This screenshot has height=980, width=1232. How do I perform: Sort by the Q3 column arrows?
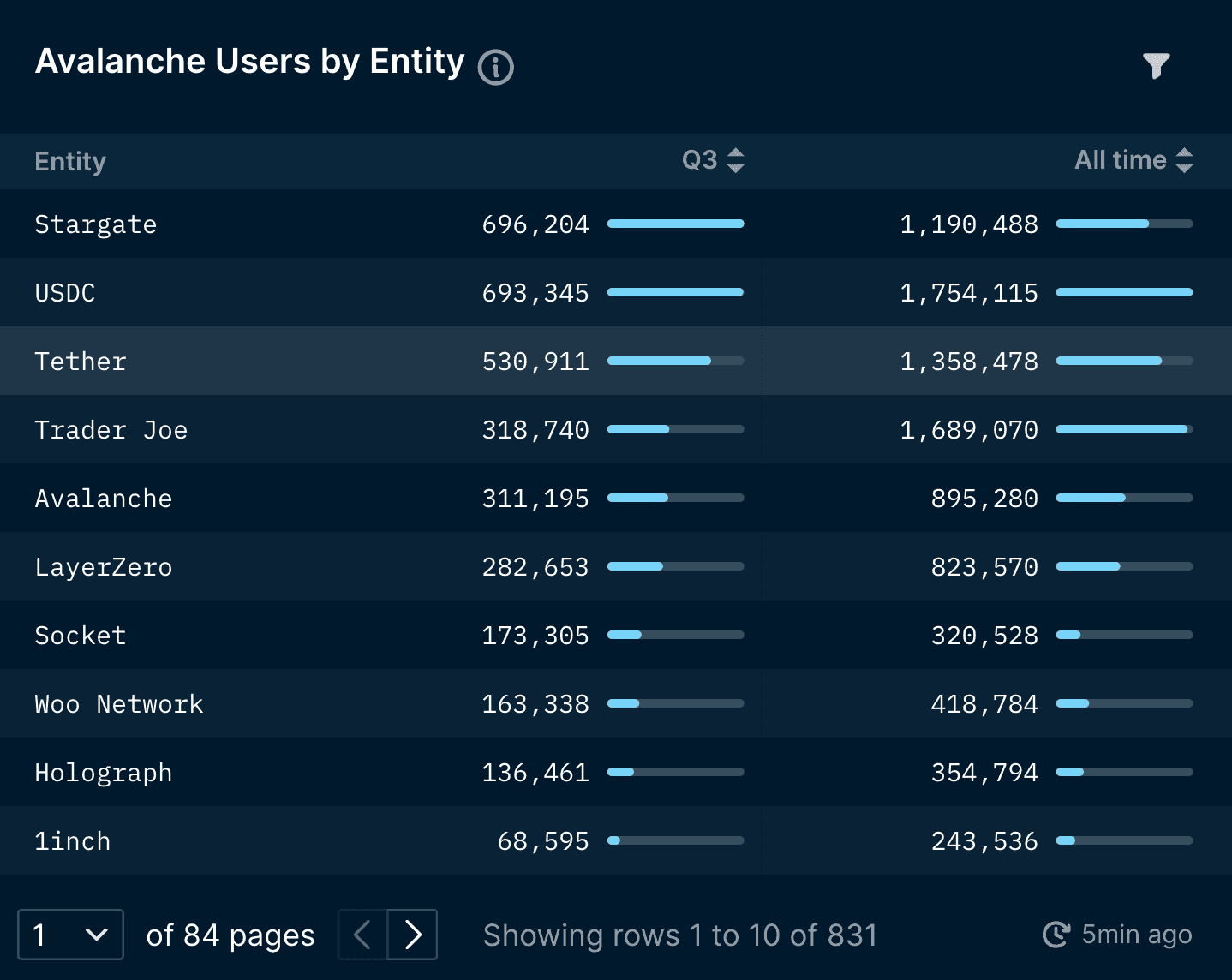735,160
